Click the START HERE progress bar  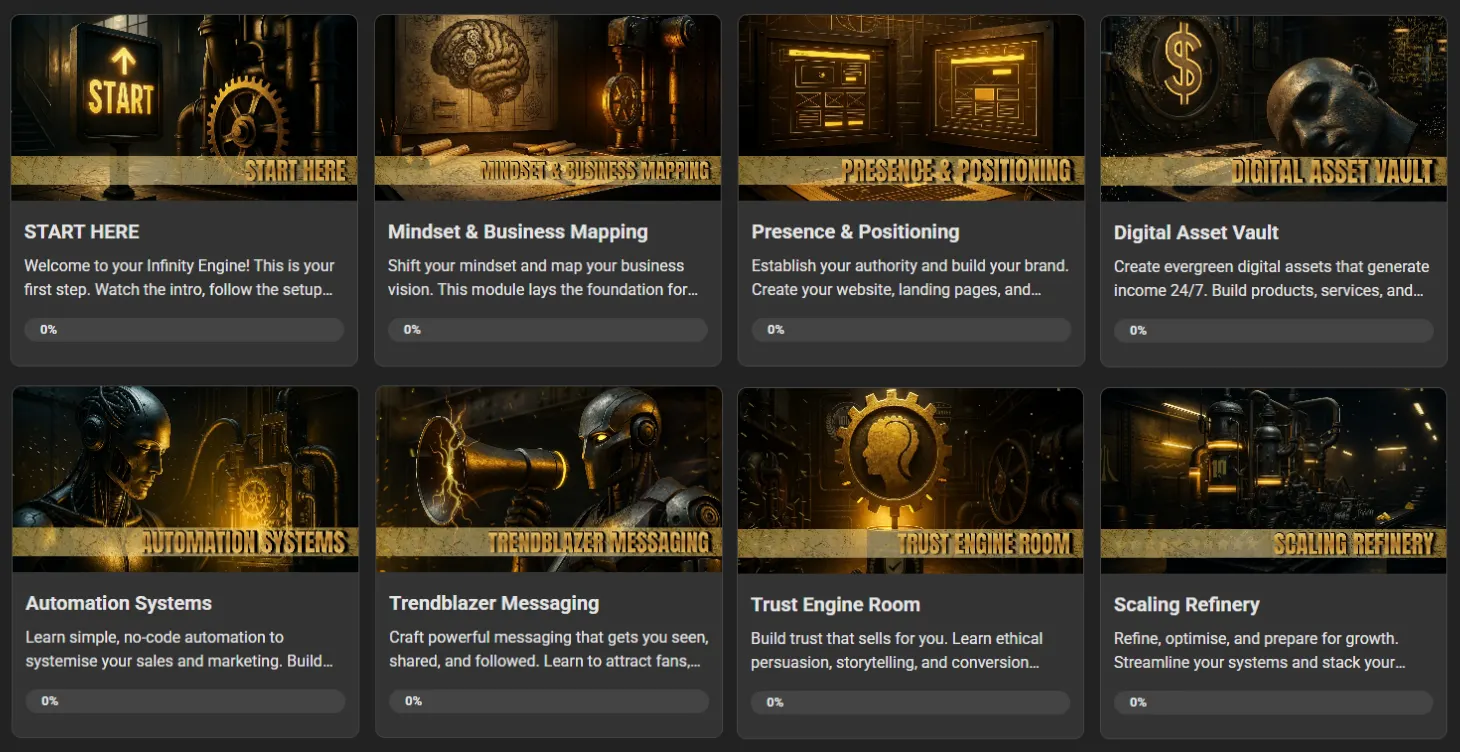[184, 330]
